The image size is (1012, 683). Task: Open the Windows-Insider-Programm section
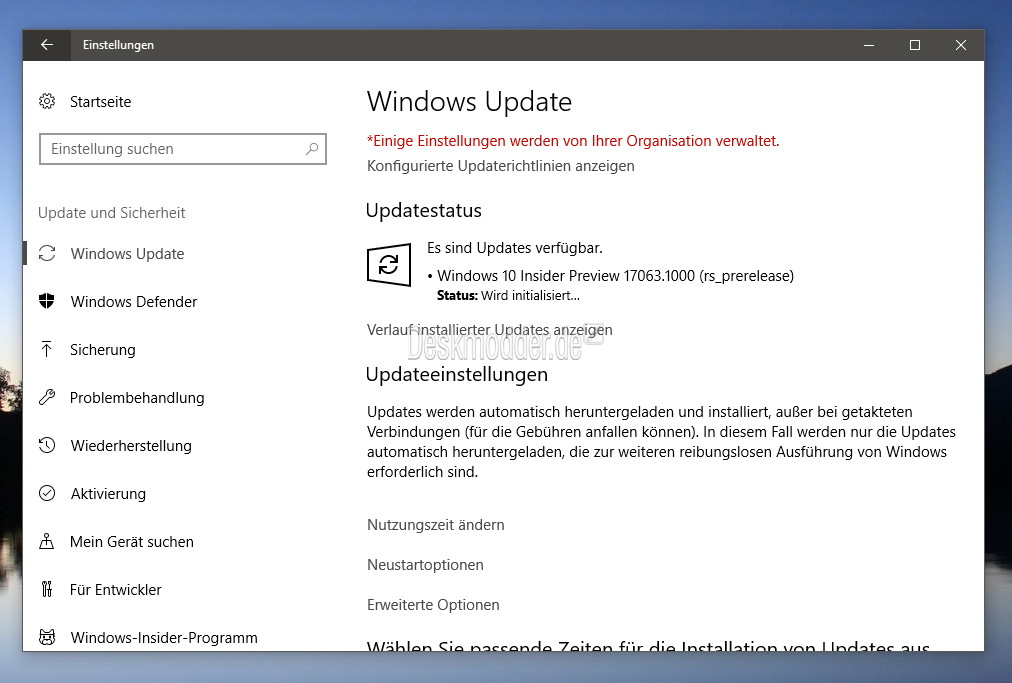pos(164,637)
